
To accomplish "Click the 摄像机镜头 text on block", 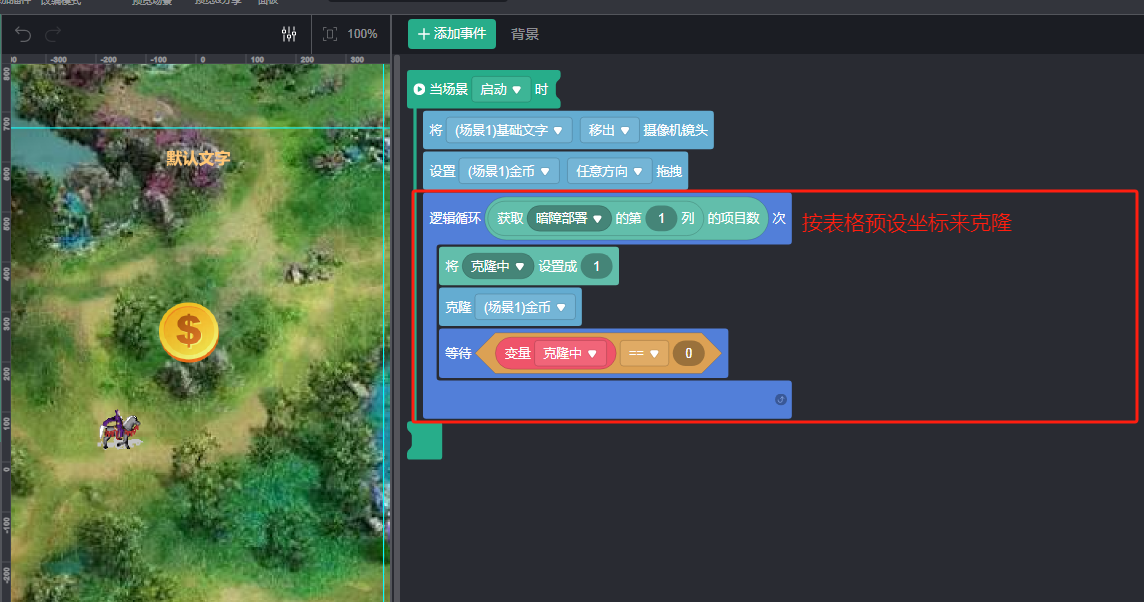I will point(676,130).
